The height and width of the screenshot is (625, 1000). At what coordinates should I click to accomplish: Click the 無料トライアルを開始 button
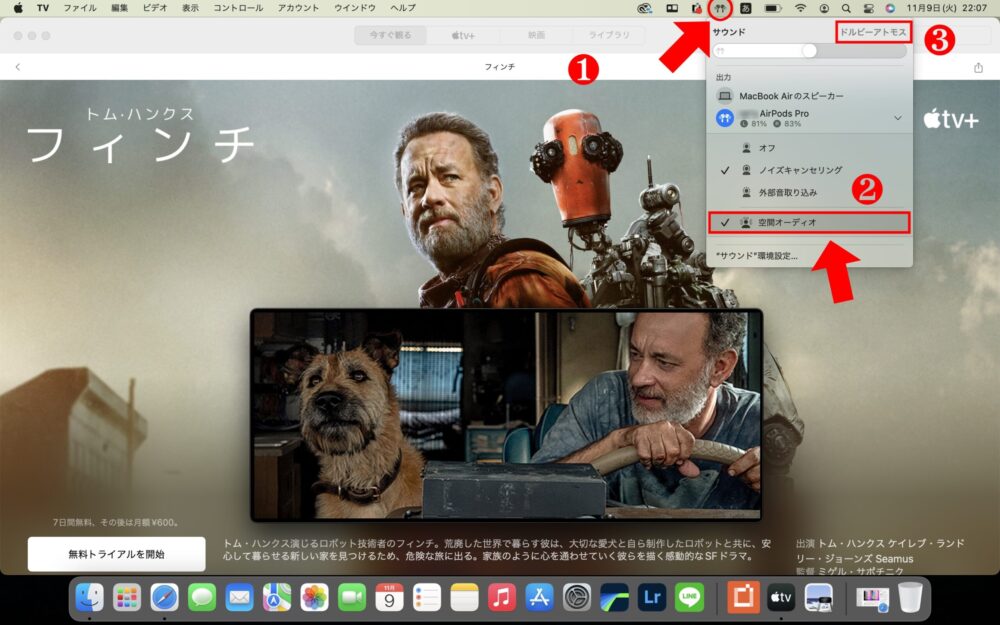pos(117,554)
